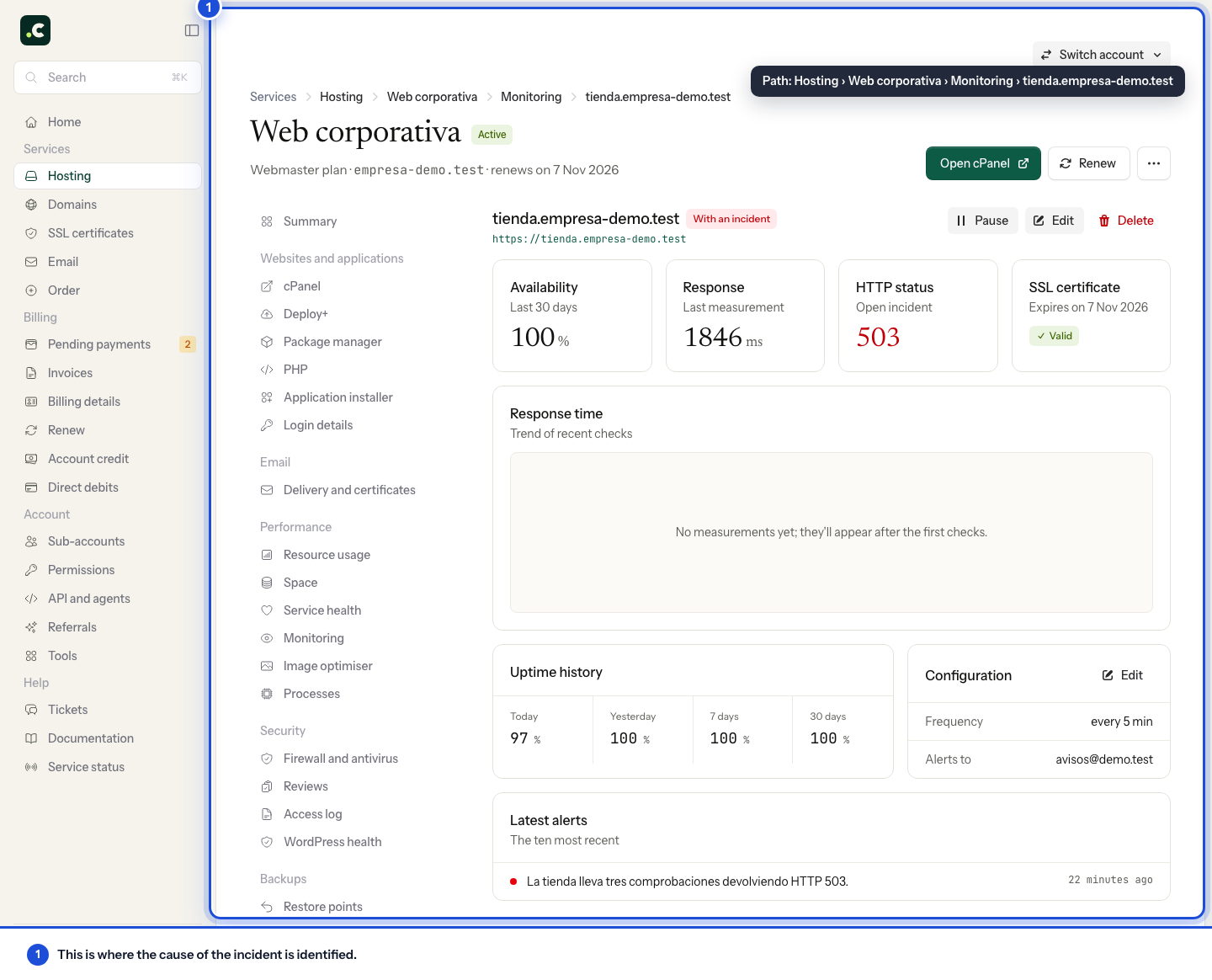1212x980 pixels.
Task: Open Service health in Performance section
Action: click(322, 610)
